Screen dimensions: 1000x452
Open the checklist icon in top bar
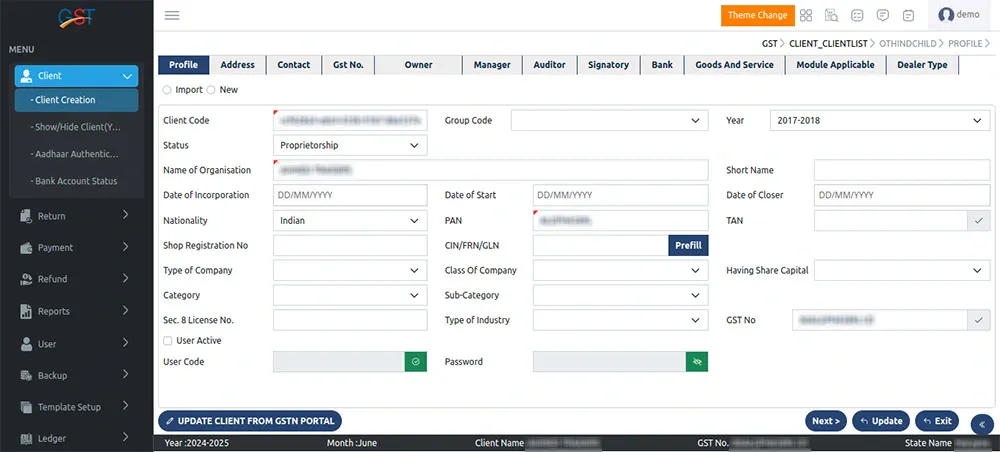coord(857,15)
